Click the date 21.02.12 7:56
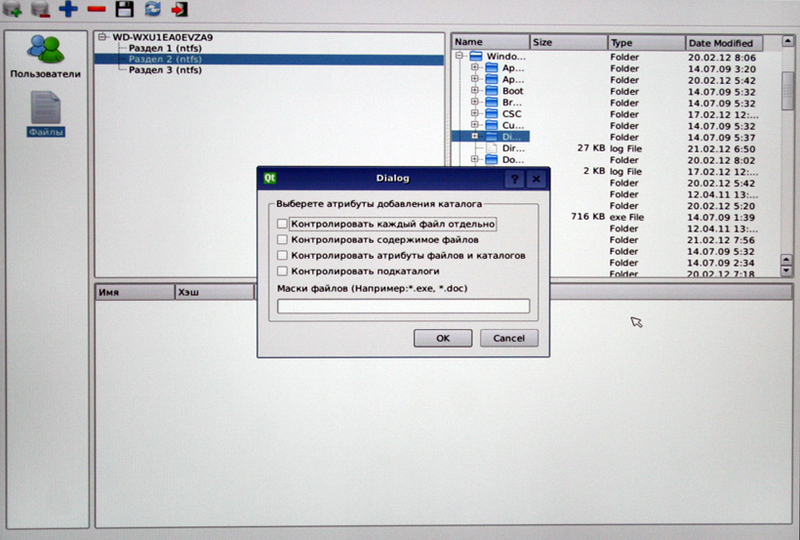The width and height of the screenshot is (800, 540). coord(721,240)
